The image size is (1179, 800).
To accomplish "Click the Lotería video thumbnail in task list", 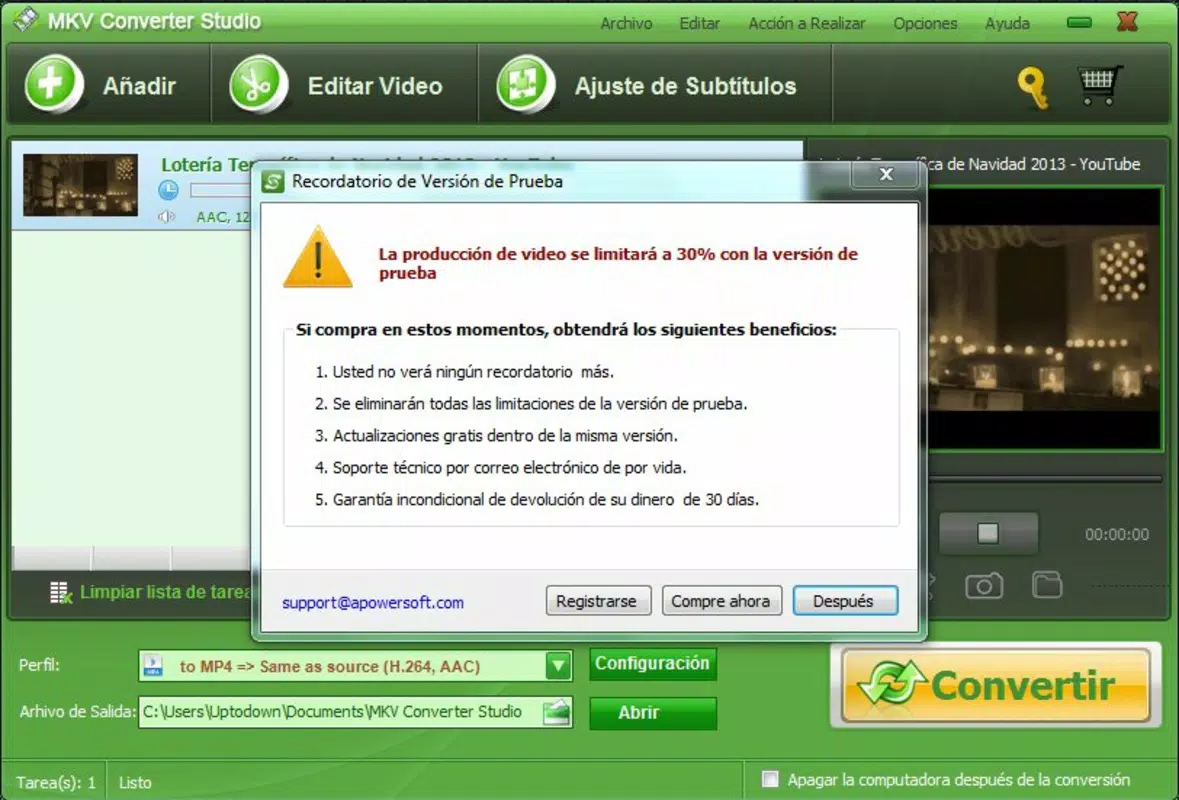I will click(x=80, y=185).
